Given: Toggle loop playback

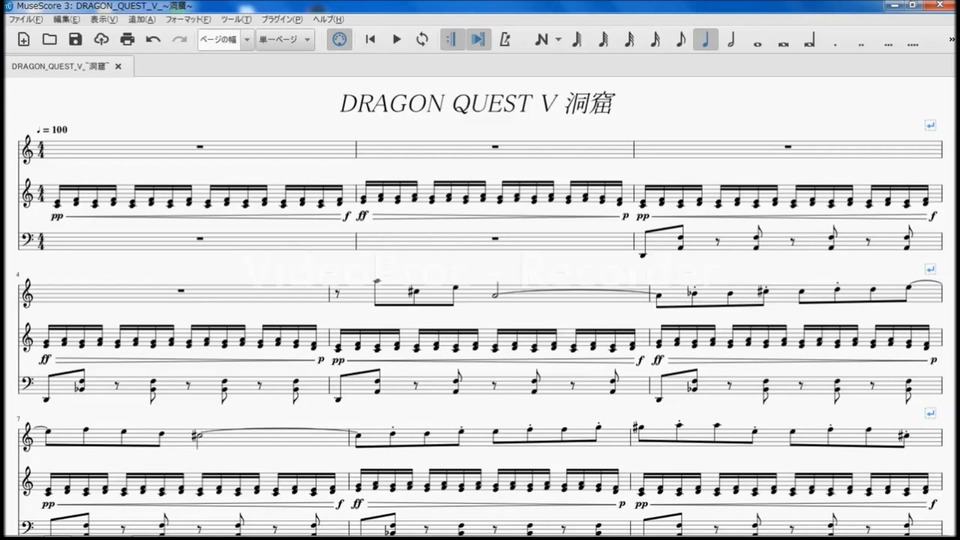Looking at the screenshot, I should 422,40.
